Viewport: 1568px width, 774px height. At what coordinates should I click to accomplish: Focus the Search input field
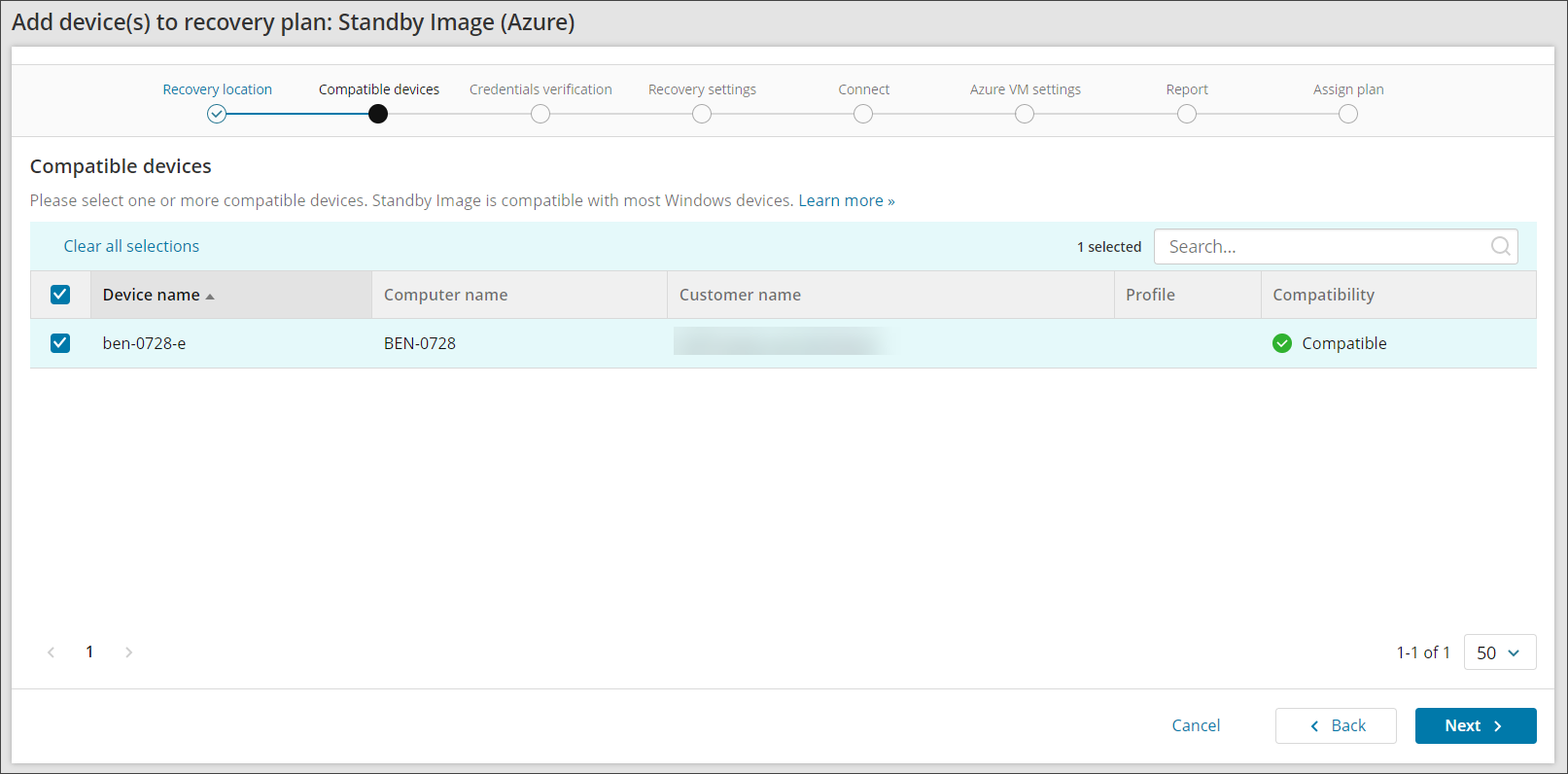point(1322,246)
